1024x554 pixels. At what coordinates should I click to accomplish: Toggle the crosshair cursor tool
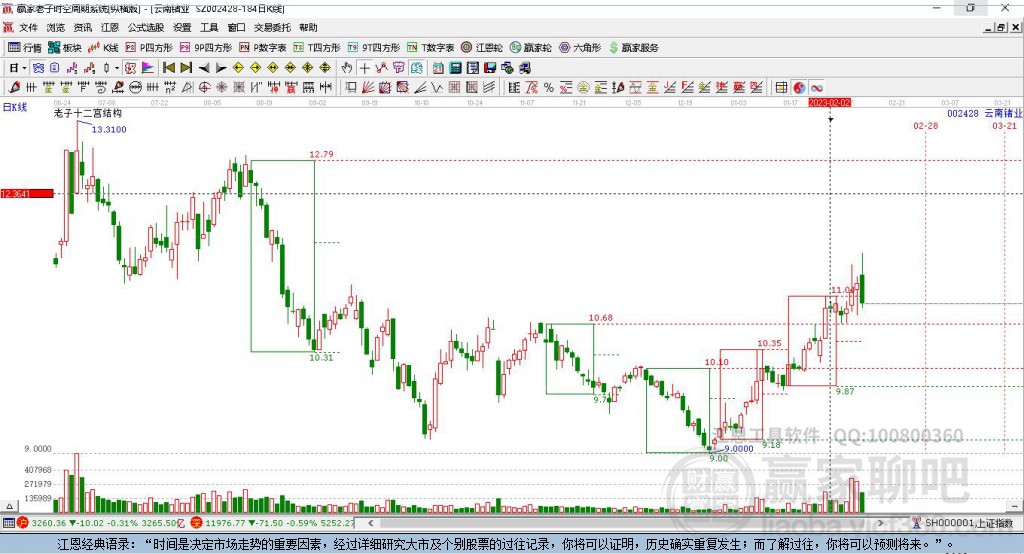point(364,68)
